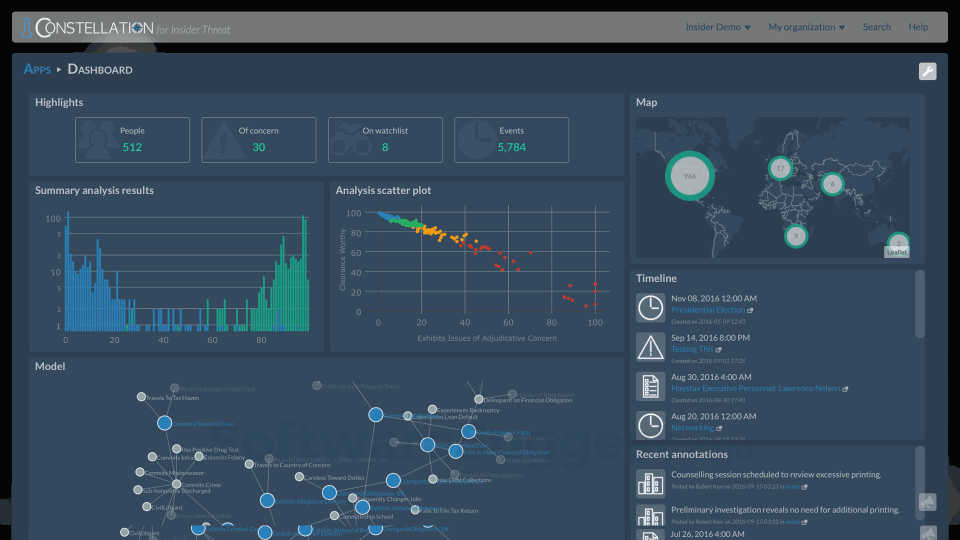Expand the My organization dropdown
This screenshot has height=540, width=960.
806,27
